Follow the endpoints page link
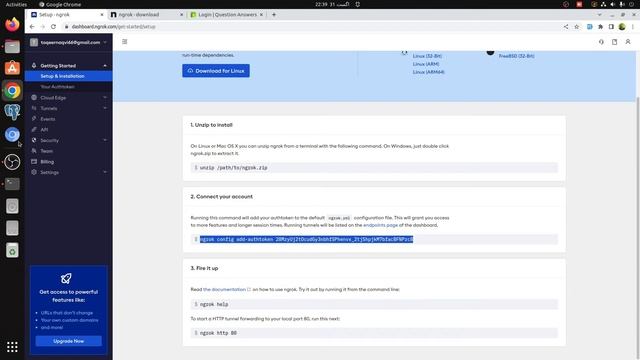The width and height of the screenshot is (640, 360). [380, 225]
